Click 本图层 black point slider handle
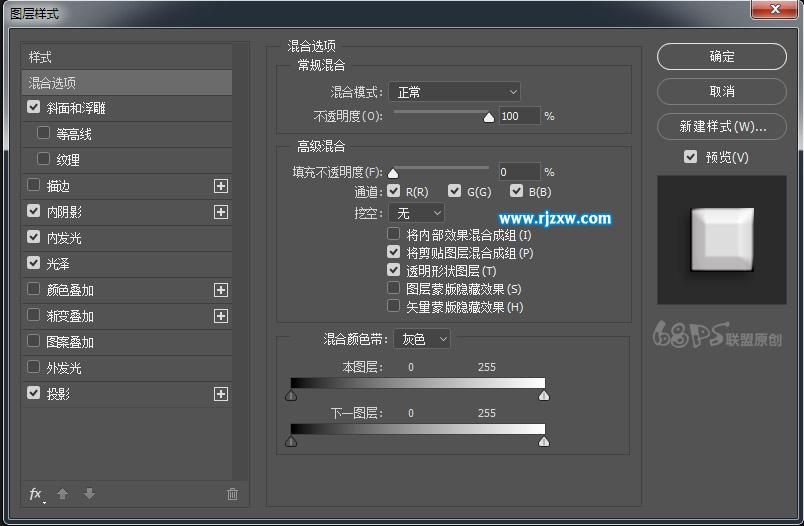This screenshot has width=804, height=526. (x=291, y=395)
